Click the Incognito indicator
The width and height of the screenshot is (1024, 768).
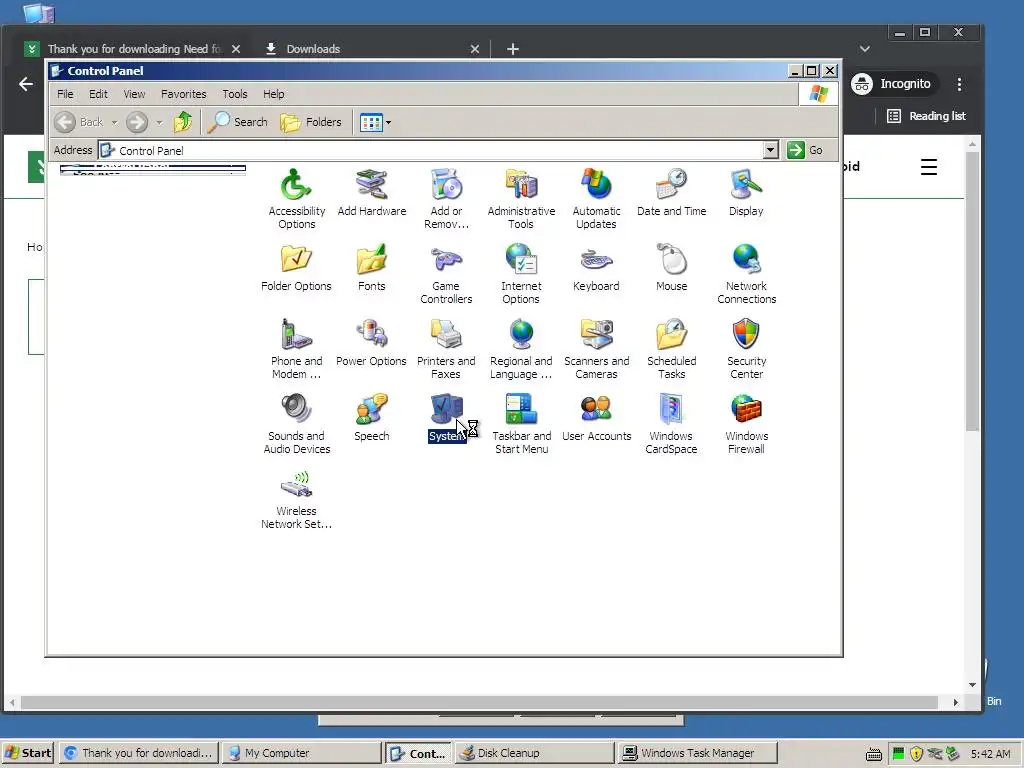click(x=892, y=84)
